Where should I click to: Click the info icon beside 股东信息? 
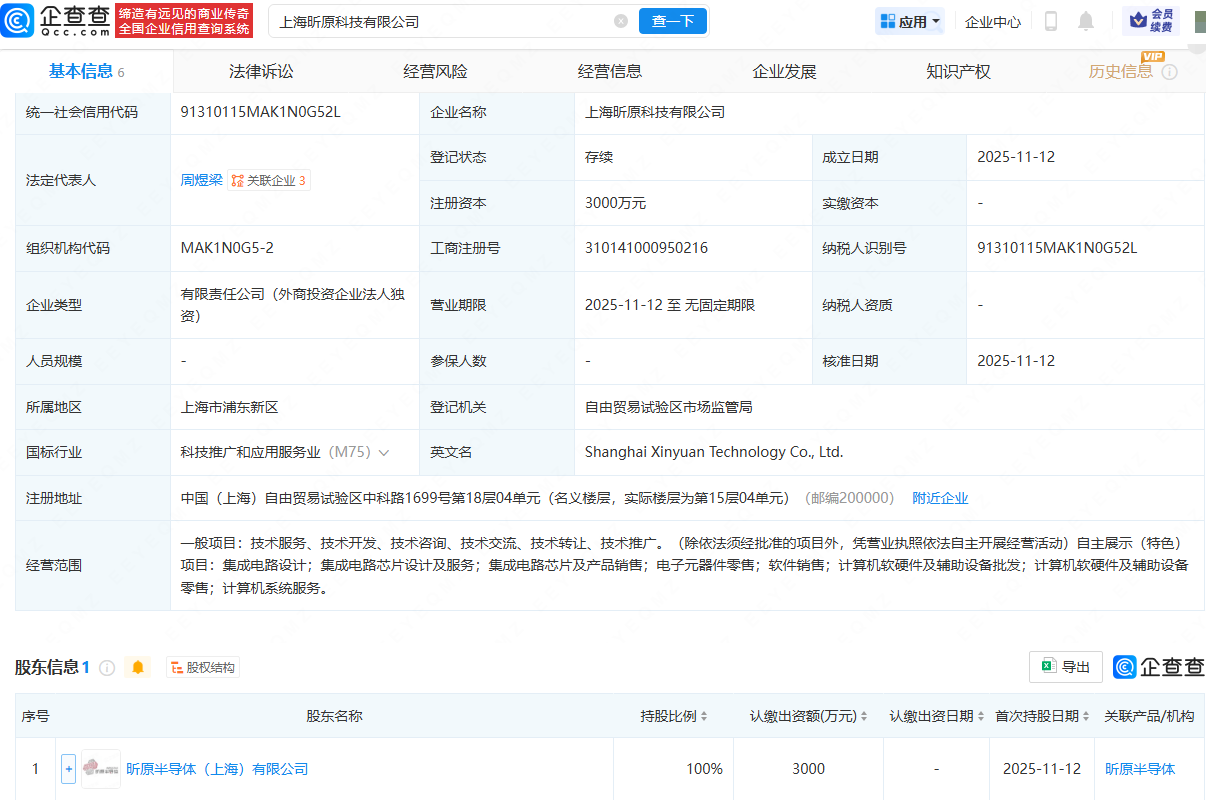click(107, 667)
